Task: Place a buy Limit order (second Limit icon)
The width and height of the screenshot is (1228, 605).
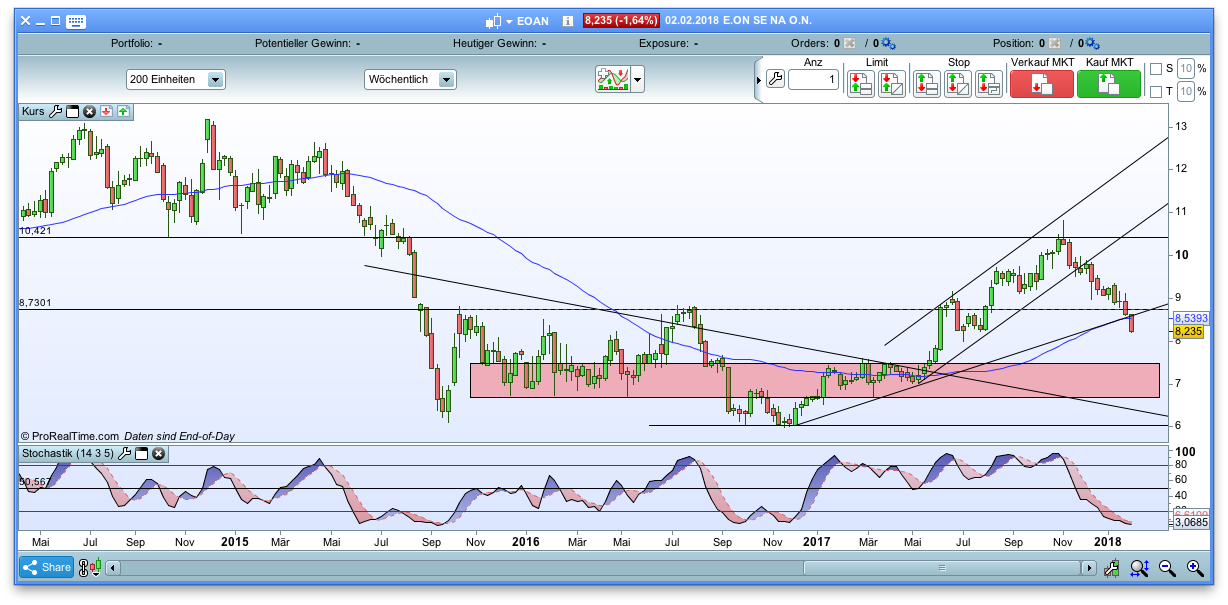Action: 892,84
